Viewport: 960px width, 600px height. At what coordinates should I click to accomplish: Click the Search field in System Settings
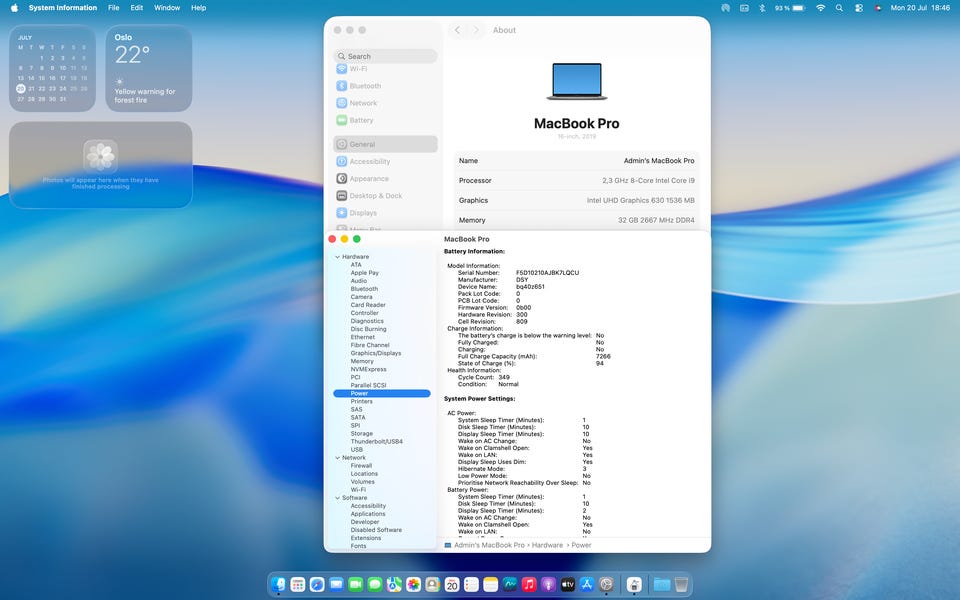(x=385, y=56)
